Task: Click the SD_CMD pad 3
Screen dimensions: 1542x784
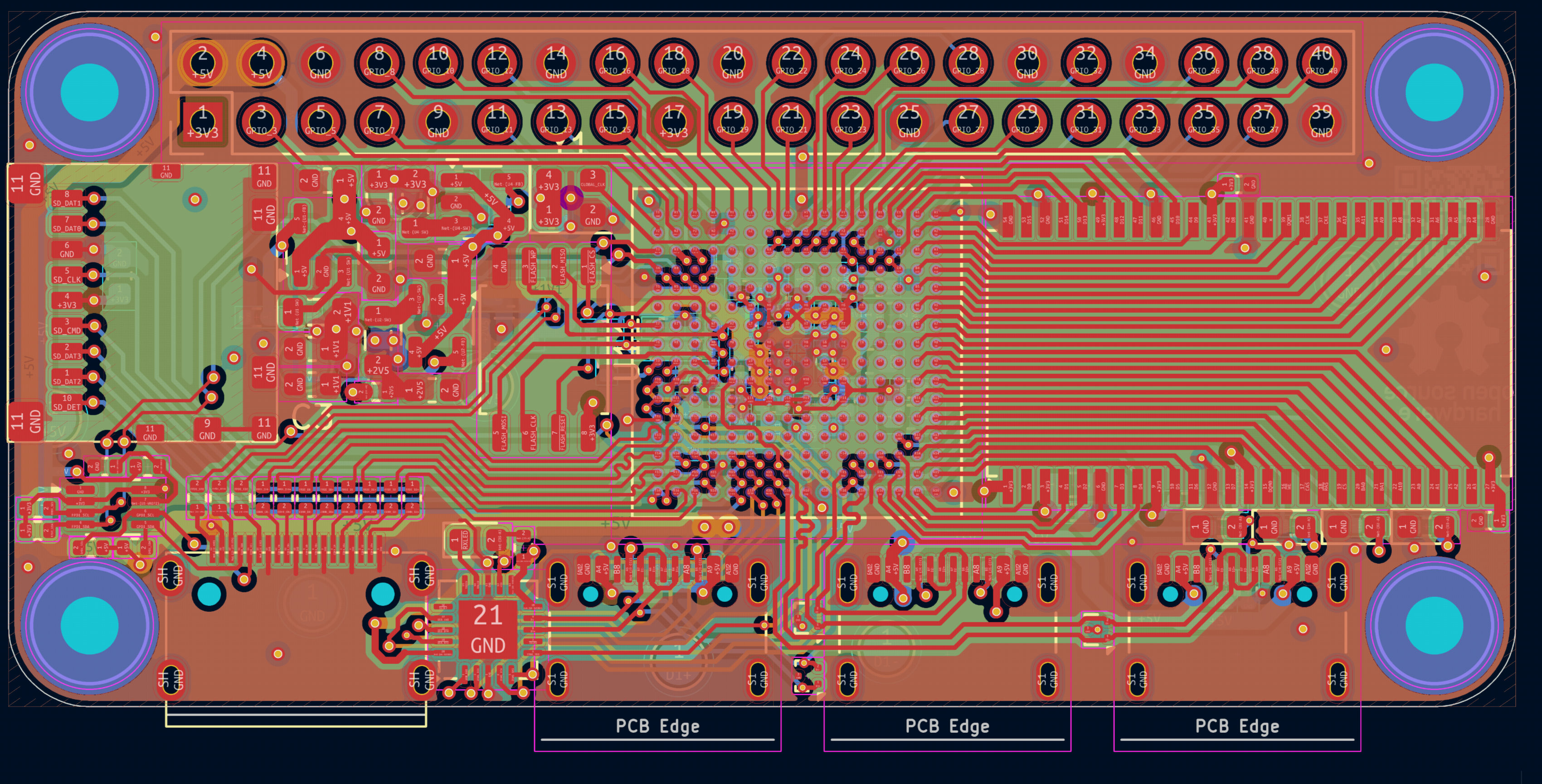Action: tap(67, 325)
